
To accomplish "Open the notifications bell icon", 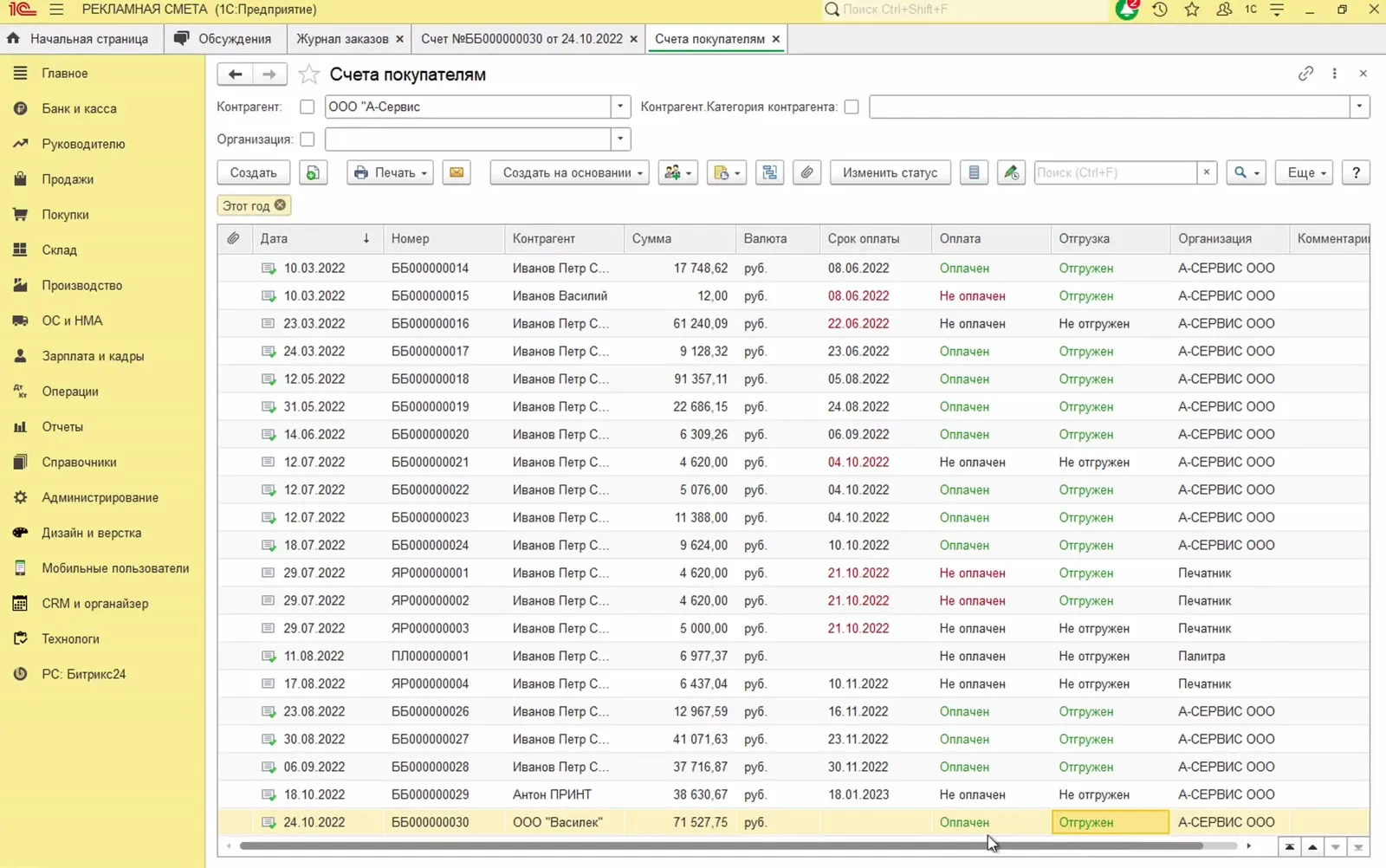I will coord(1127,10).
